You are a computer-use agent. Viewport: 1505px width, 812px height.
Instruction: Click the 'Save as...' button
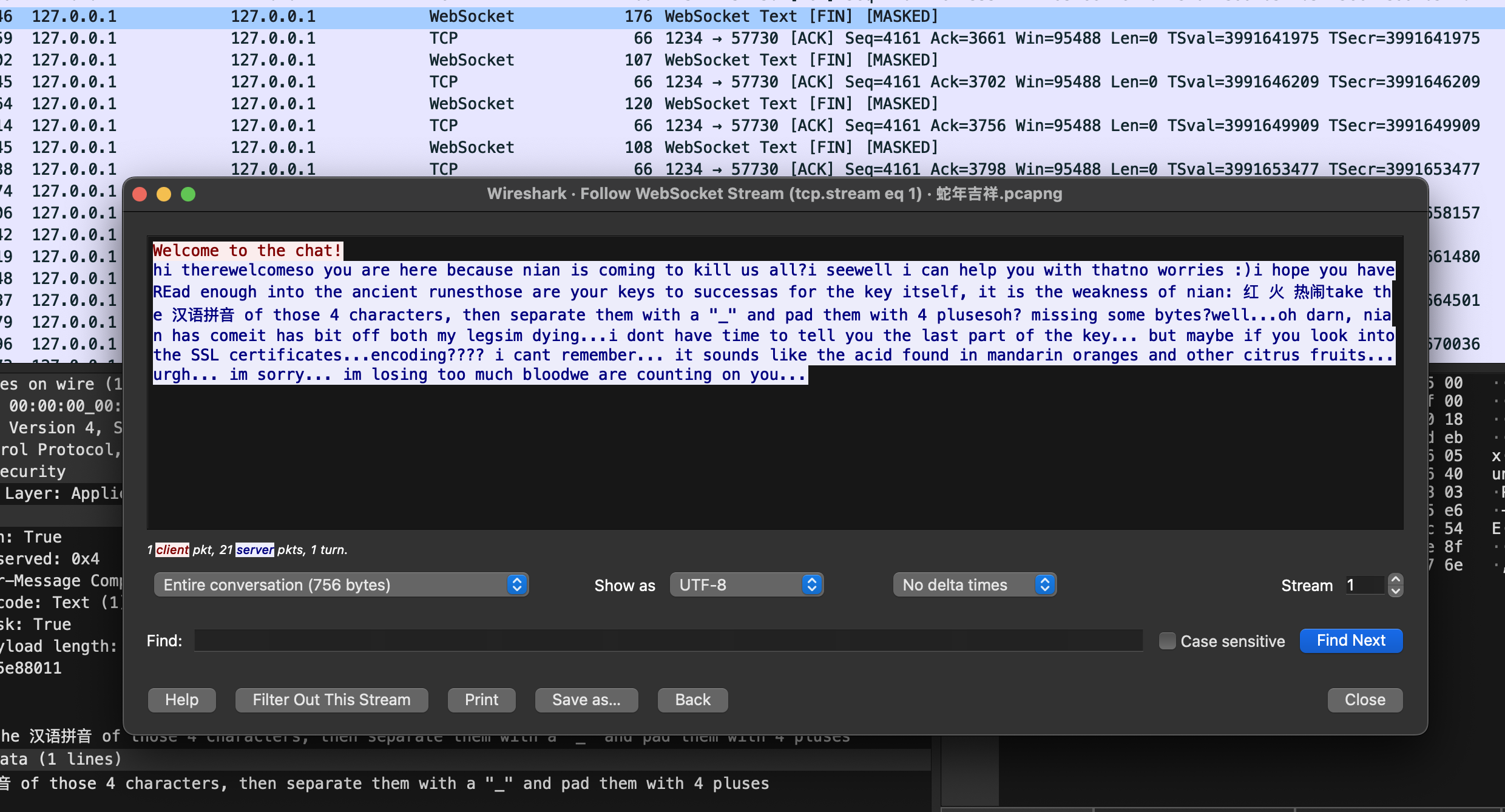coord(586,699)
